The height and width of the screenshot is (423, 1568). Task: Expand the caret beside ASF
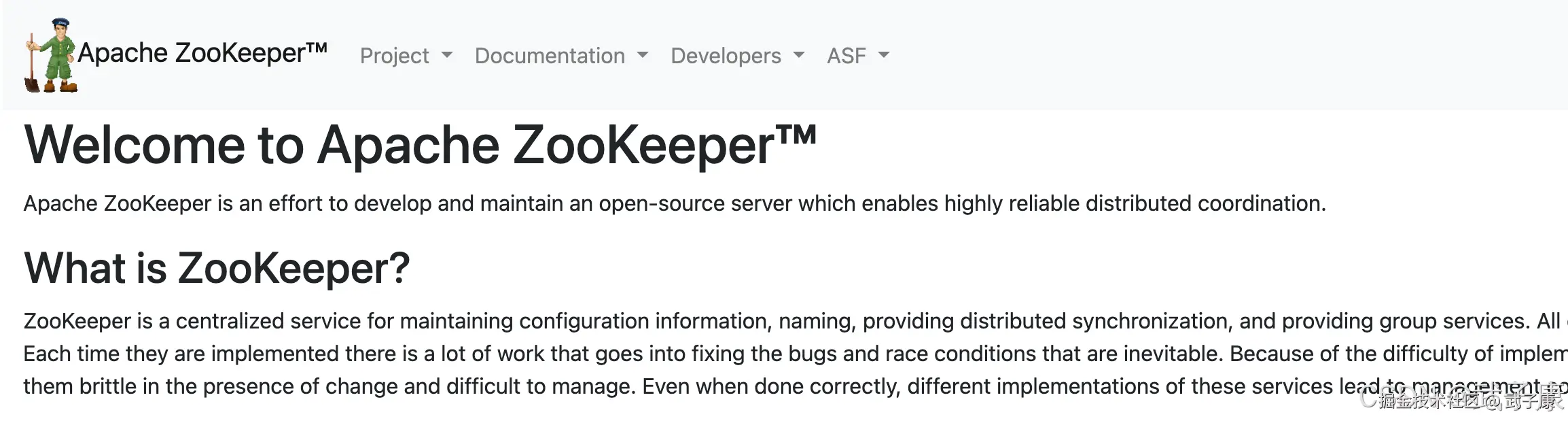point(884,55)
